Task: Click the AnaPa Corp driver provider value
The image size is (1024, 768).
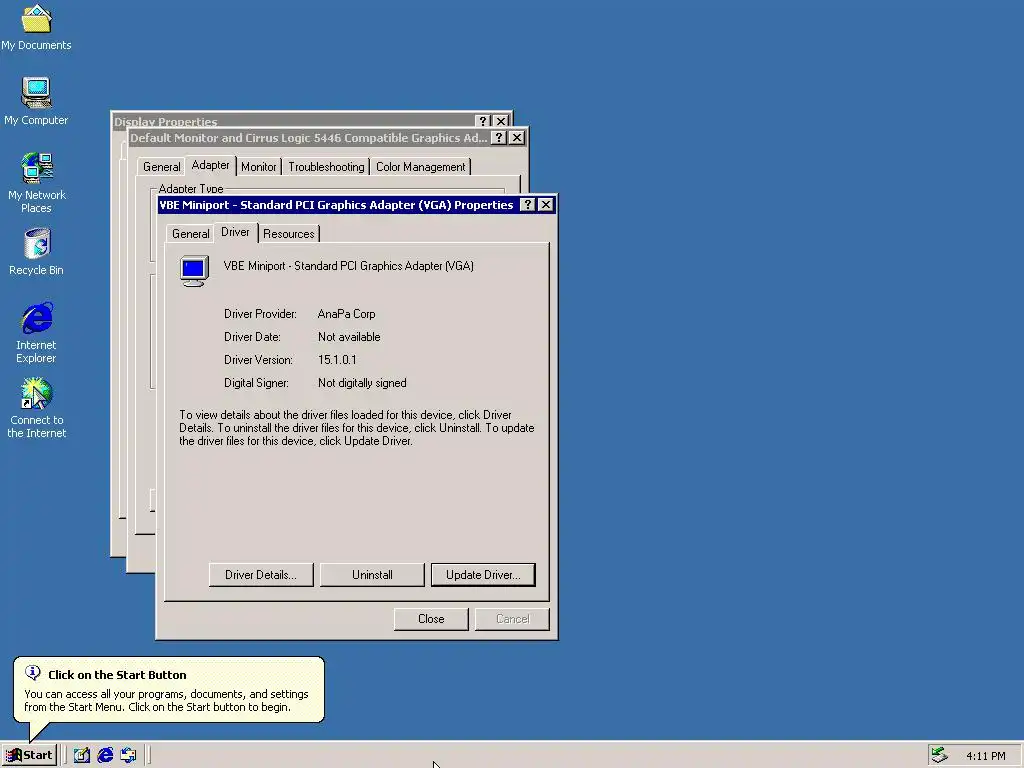Action: (346, 313)
